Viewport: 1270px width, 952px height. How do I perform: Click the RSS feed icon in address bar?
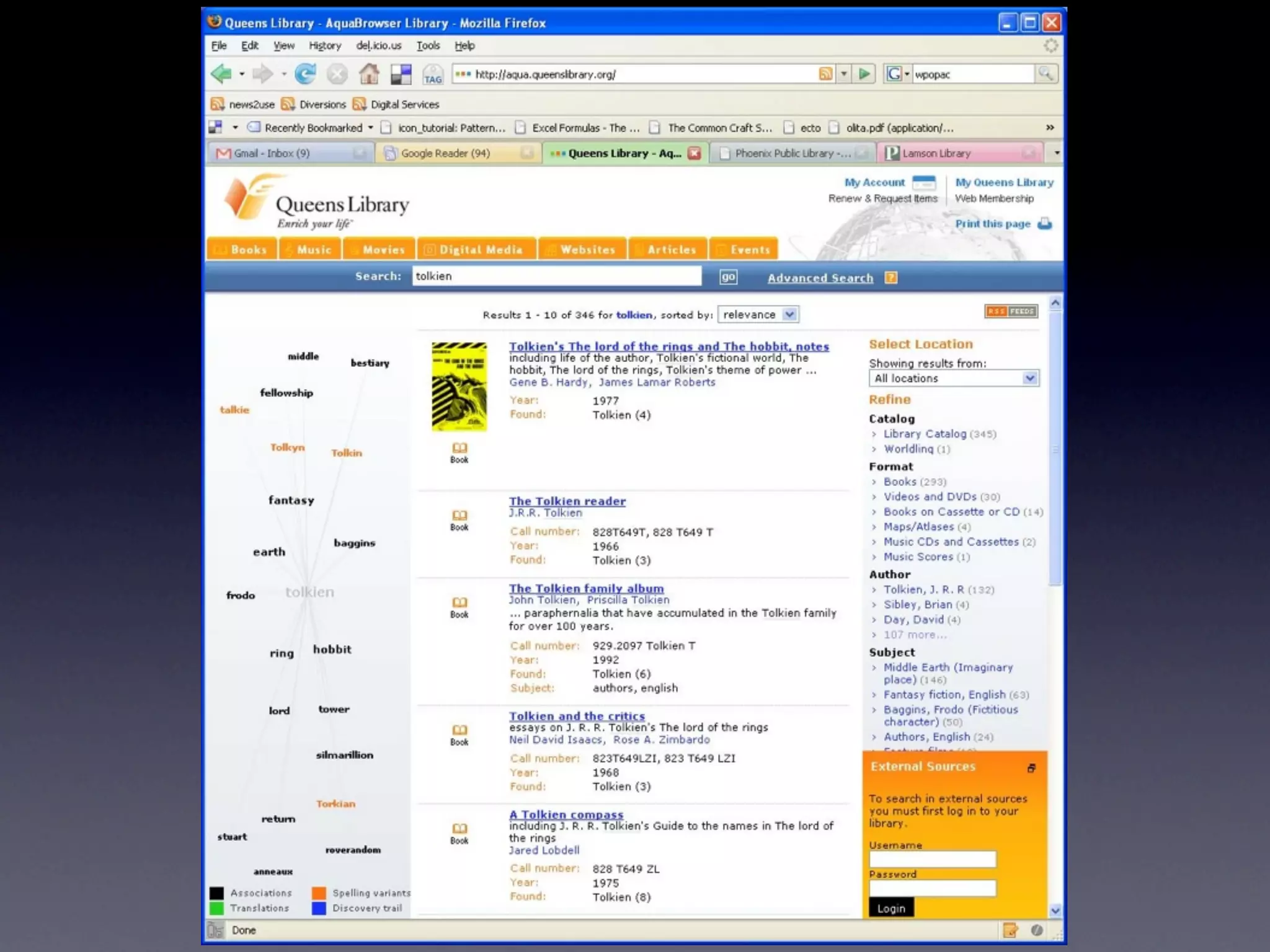click(825, 74)
